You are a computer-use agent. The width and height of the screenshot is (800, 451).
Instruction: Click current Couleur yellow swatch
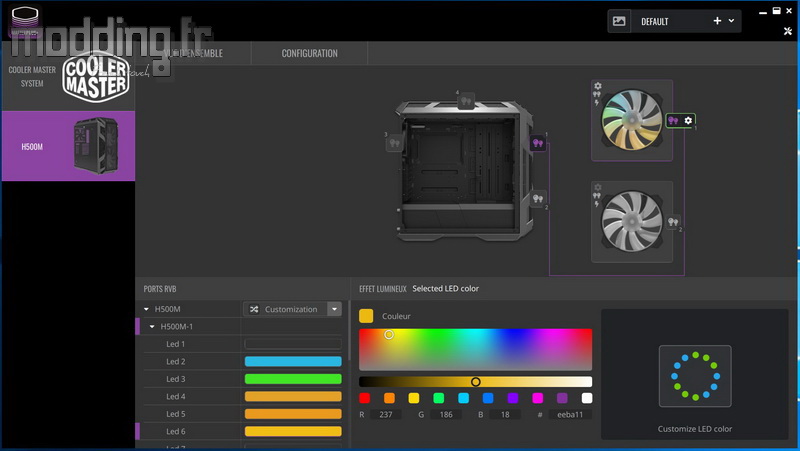point(366,316)
